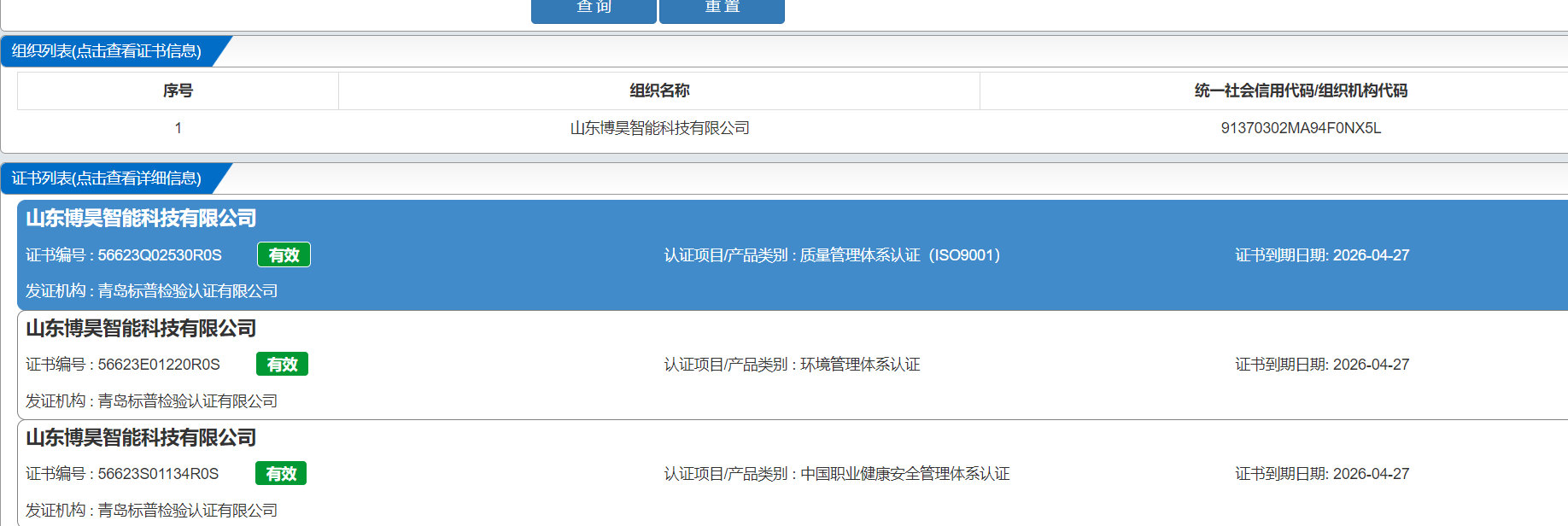
Task: Click row number 1 in organization table
Action: click(x=178, y=128)
